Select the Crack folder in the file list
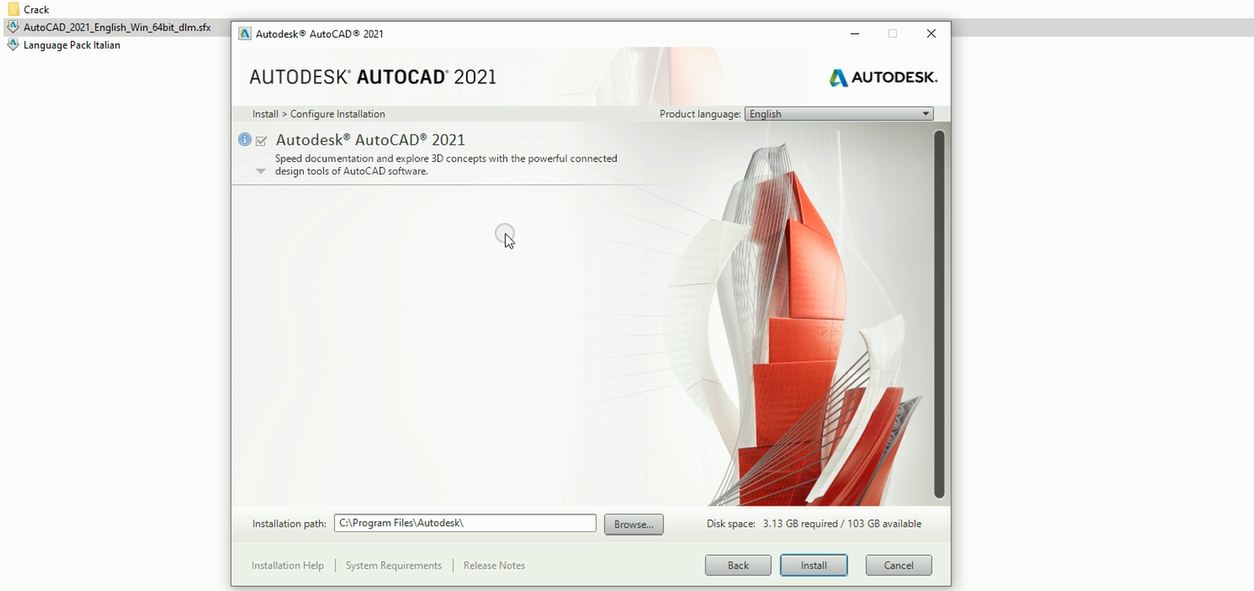 click(28, 9)
